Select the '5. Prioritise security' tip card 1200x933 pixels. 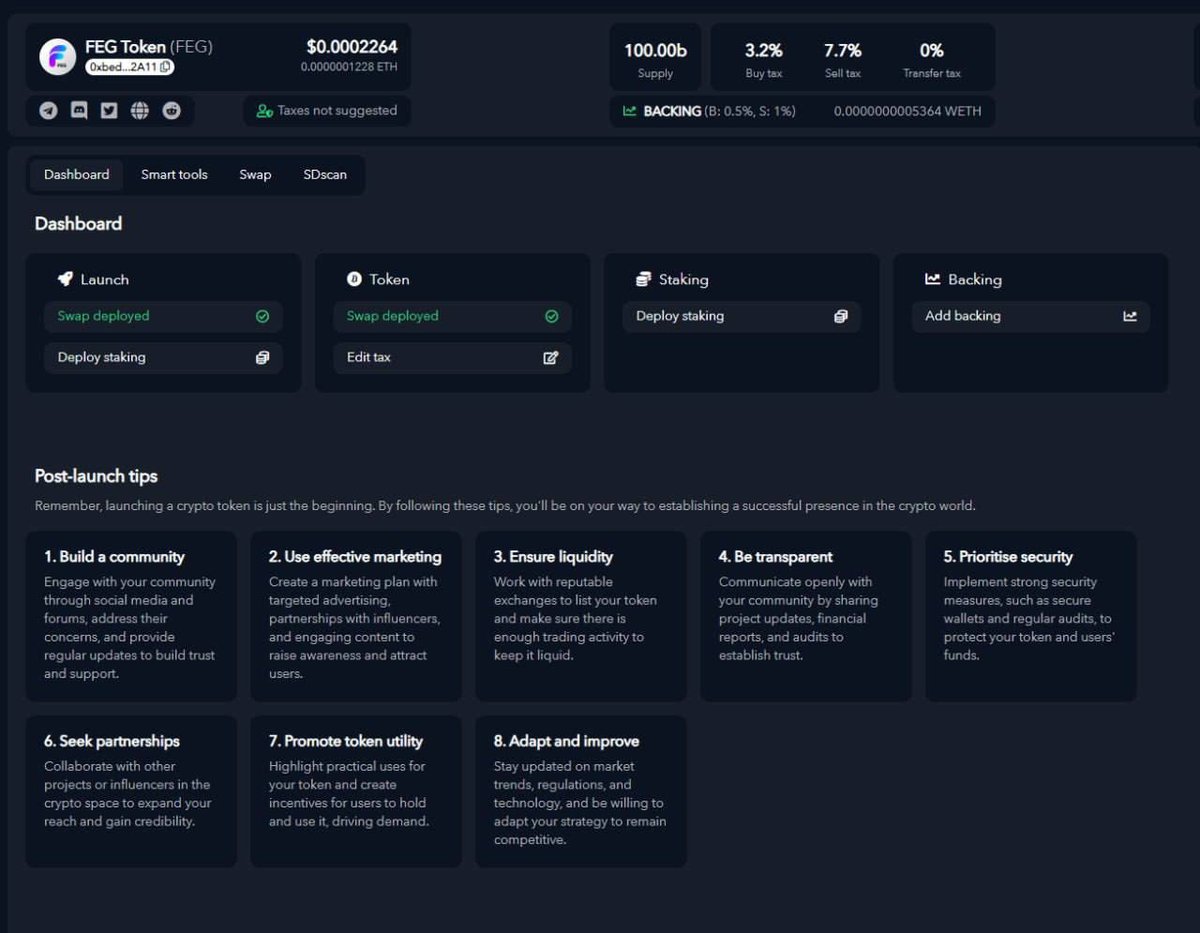[x=1031, y=616]
